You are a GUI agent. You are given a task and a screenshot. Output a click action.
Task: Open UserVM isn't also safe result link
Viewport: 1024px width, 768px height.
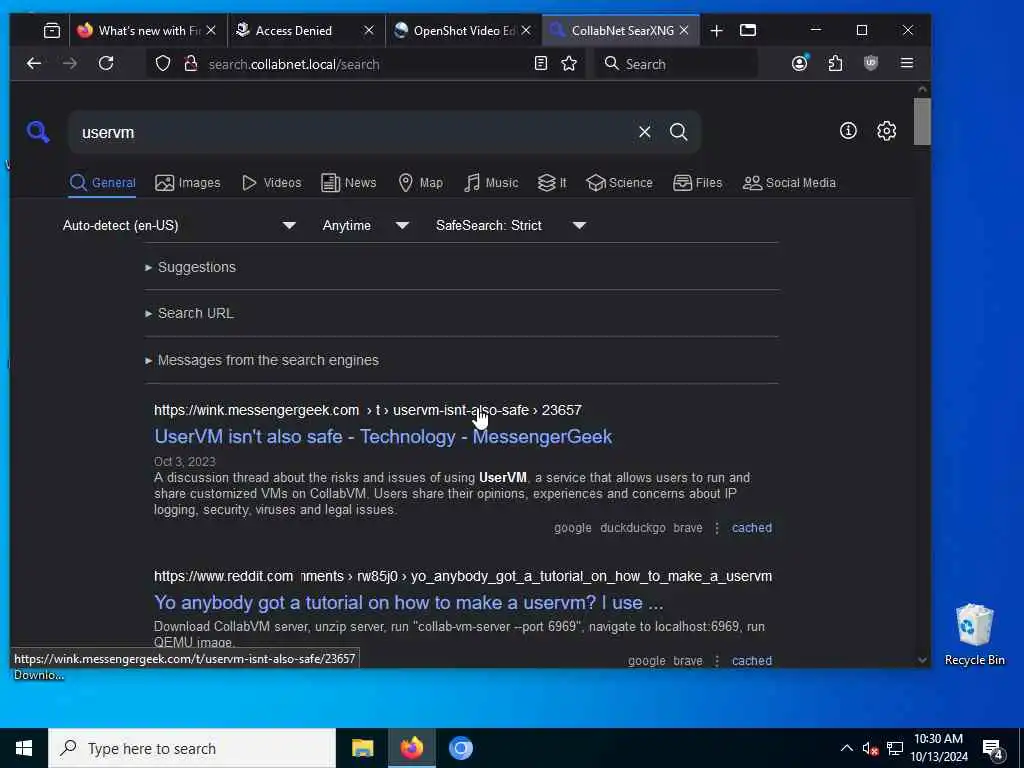pyautogui.click(x=383, y=436)
